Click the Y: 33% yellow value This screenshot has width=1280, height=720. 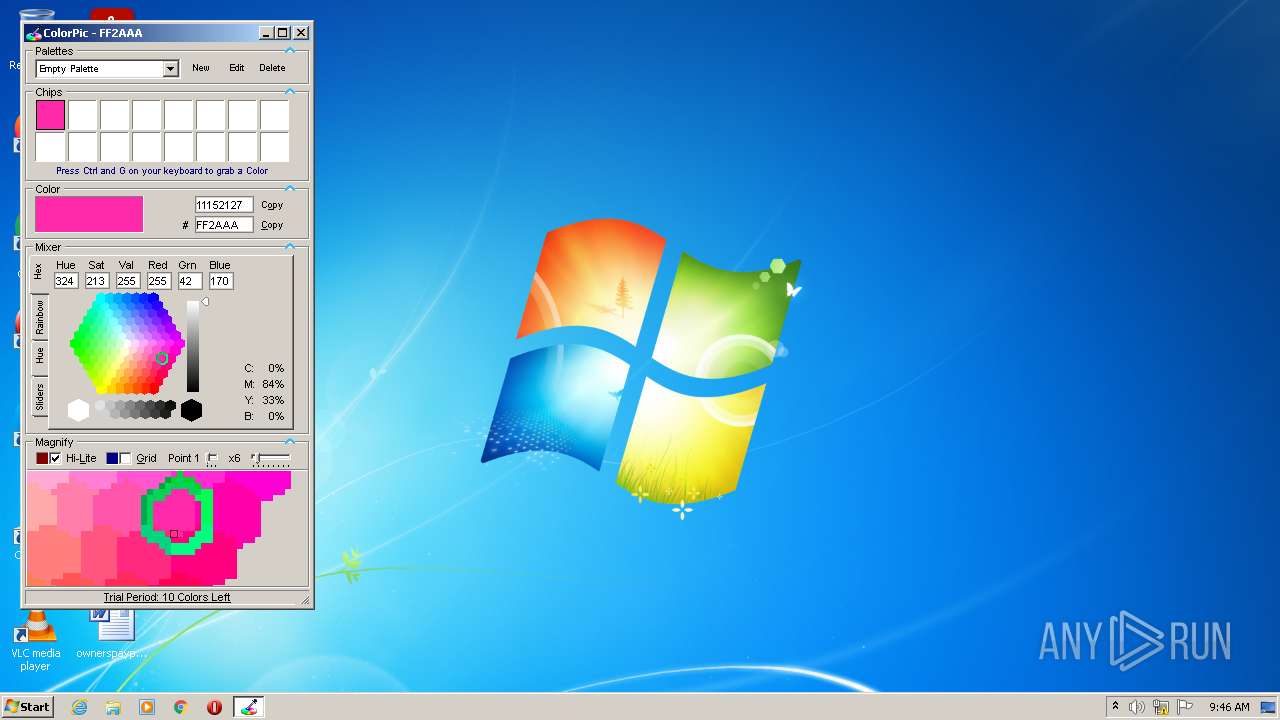pos(264,400)
